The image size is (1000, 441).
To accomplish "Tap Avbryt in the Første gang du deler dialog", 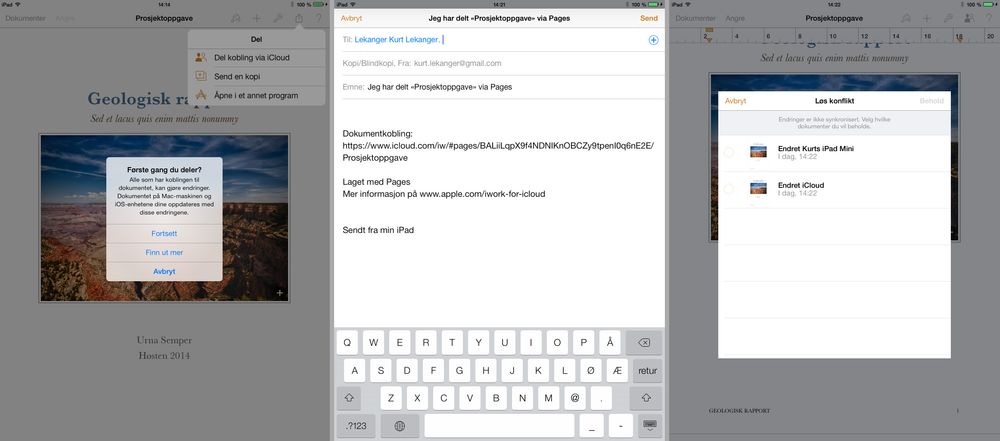I will click(164, 271).
